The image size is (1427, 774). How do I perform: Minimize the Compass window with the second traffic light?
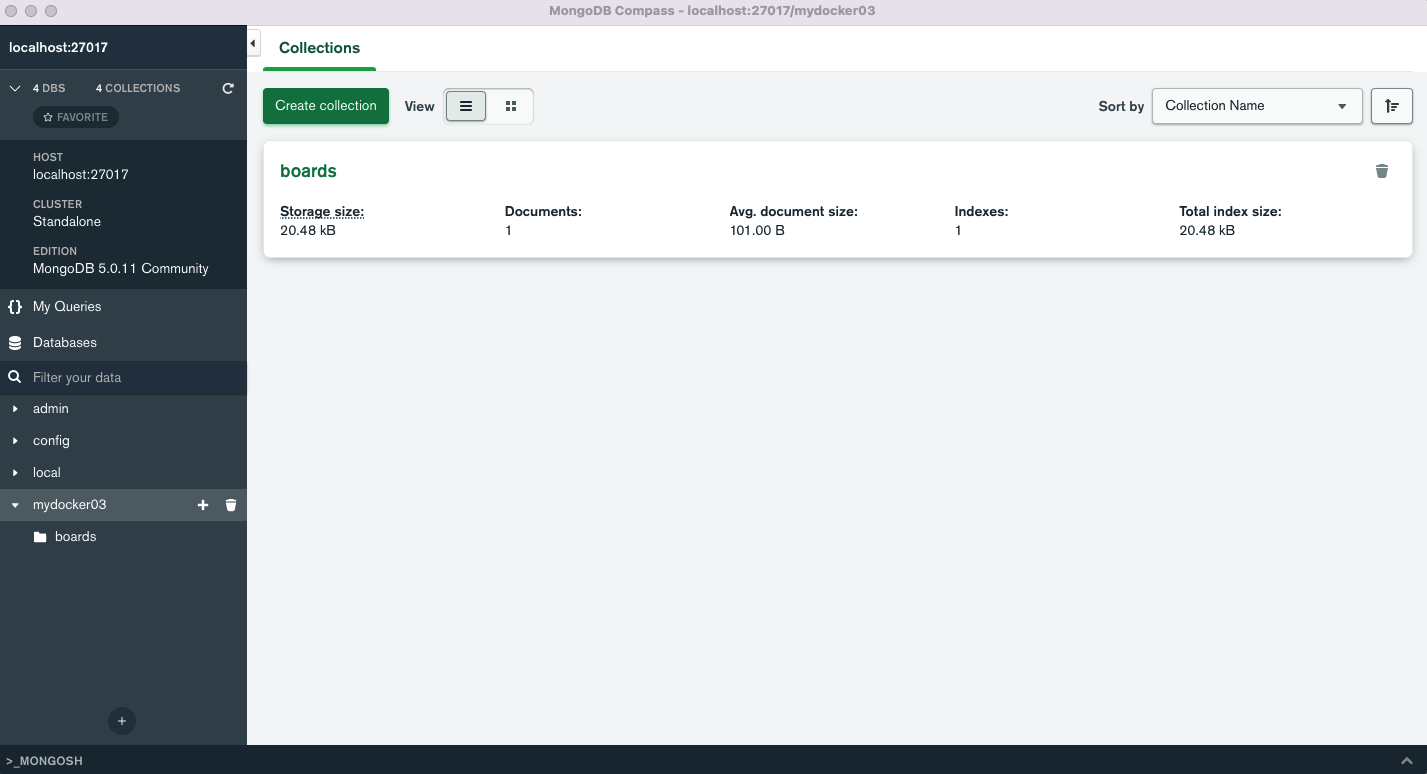[x=32, y=11]
